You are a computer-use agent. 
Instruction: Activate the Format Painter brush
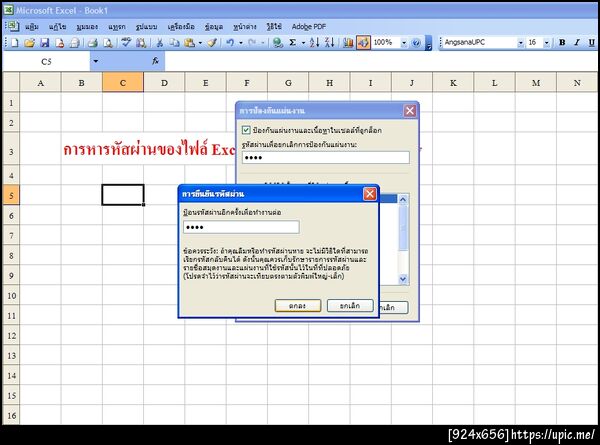click(x=212, y=42)
